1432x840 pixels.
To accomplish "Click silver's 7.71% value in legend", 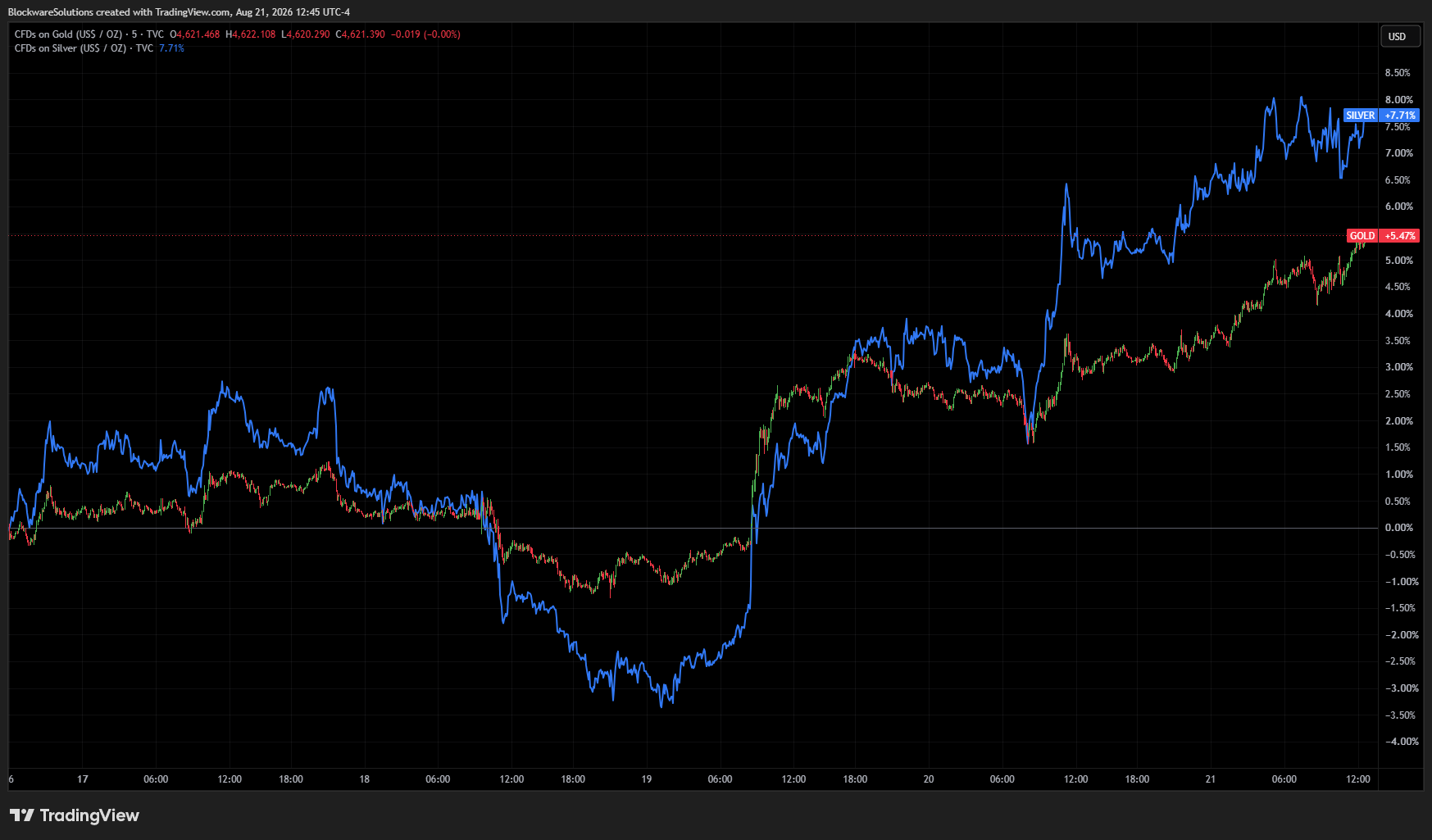I will pyautogui.click(x=171, y=48).
